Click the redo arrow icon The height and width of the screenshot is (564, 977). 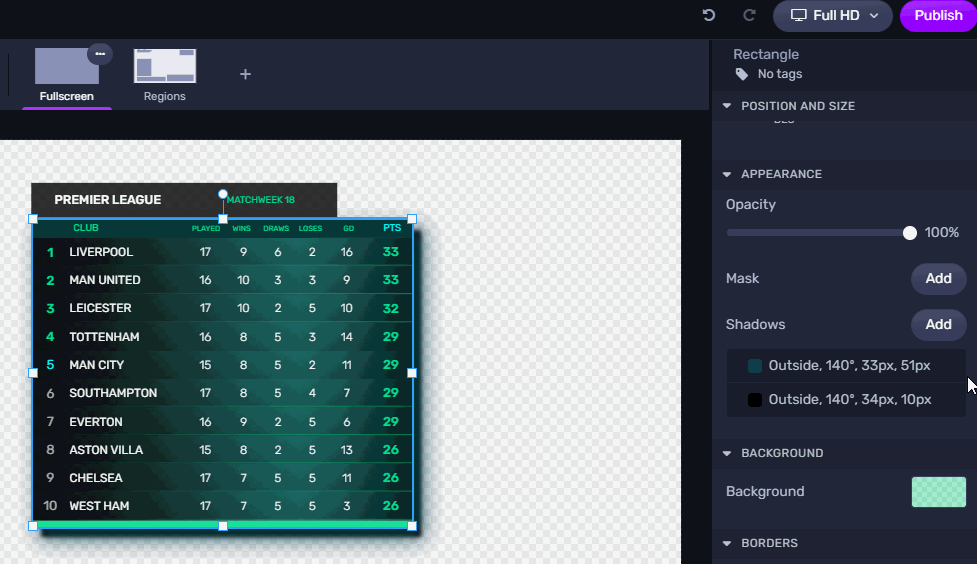tap(749, 15)
